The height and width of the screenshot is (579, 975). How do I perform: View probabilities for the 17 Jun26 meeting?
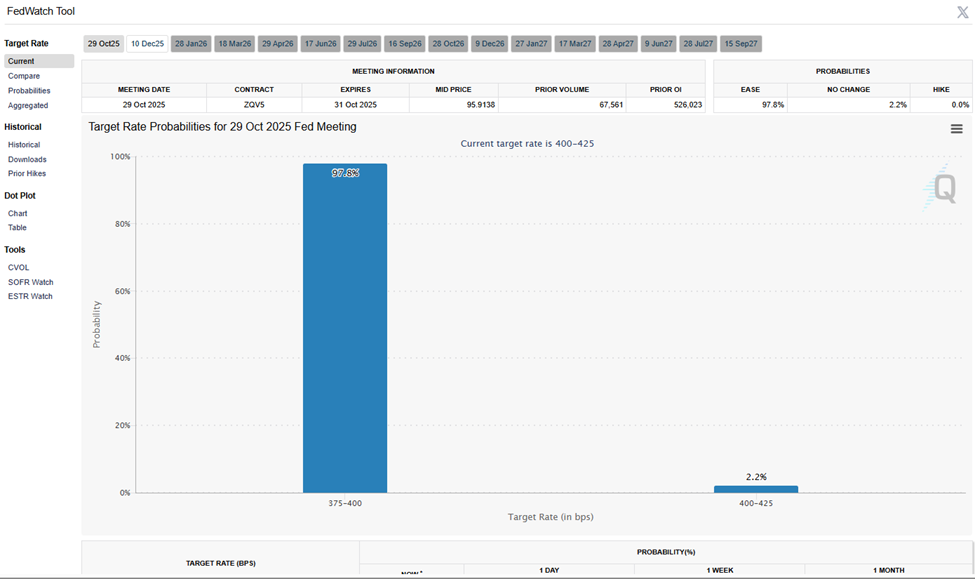coord(320,43)
